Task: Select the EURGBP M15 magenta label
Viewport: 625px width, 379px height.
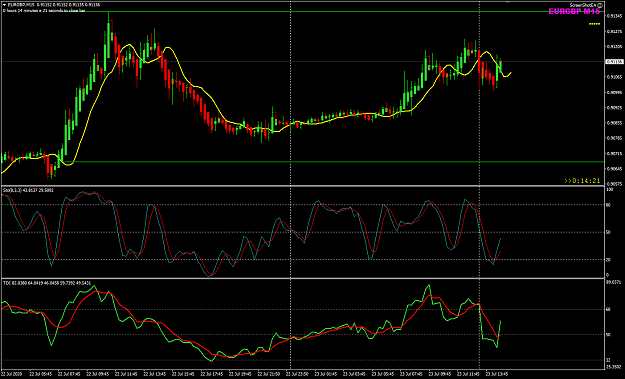Action: pos(574,12)
